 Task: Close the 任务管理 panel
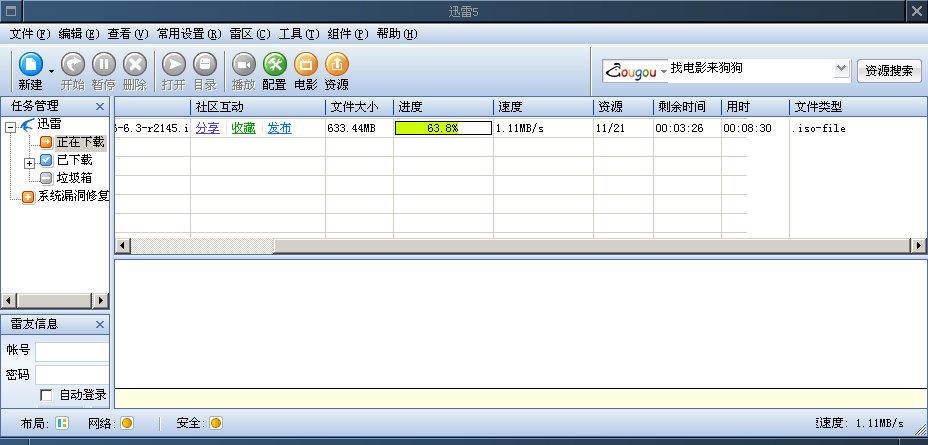pyautogui.click(x=99, y=107)
